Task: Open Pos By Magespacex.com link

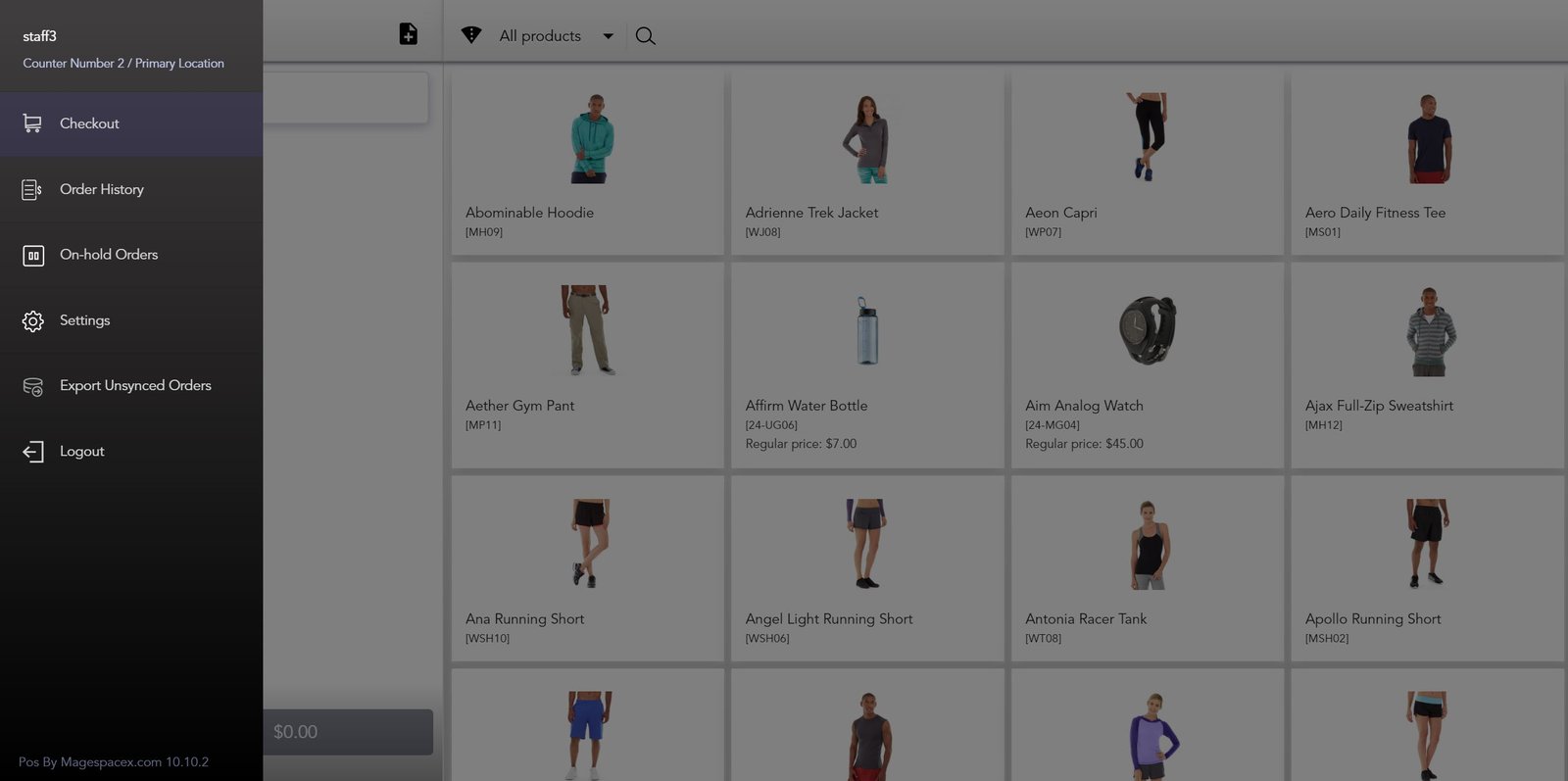Action: (114, 761)
